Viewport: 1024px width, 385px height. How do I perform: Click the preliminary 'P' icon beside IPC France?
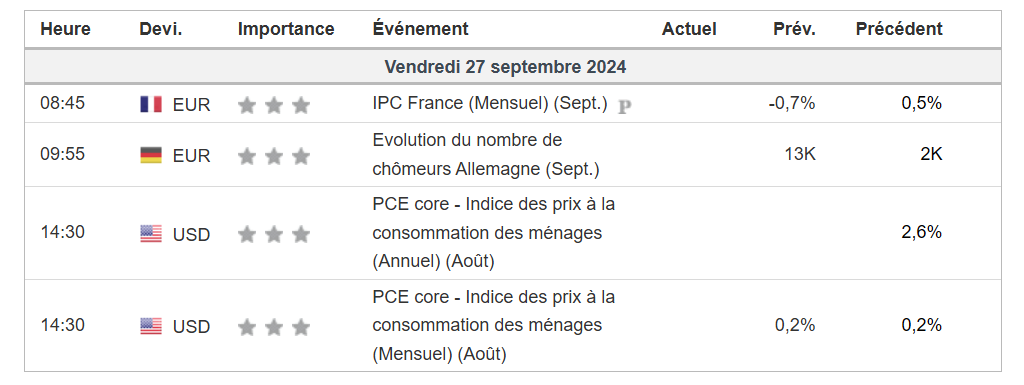[x=625, y=106]
